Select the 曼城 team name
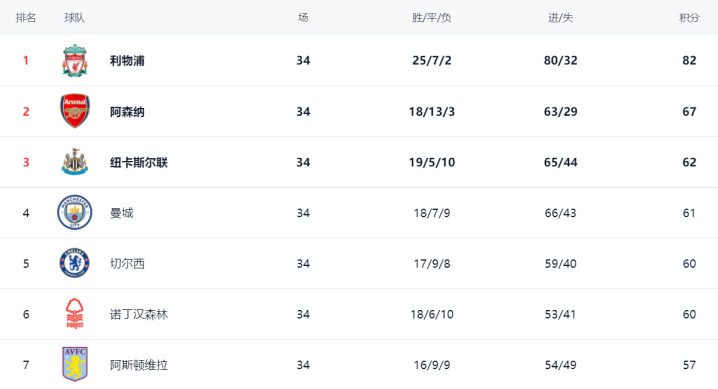This screenshot has width=718, height=389. [x=122, y=213]
